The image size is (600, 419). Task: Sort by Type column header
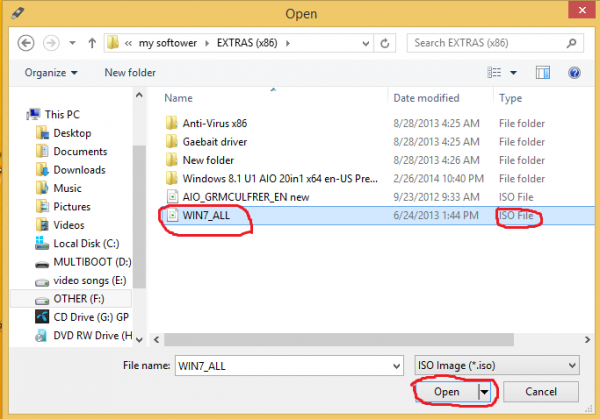point(510,98)
